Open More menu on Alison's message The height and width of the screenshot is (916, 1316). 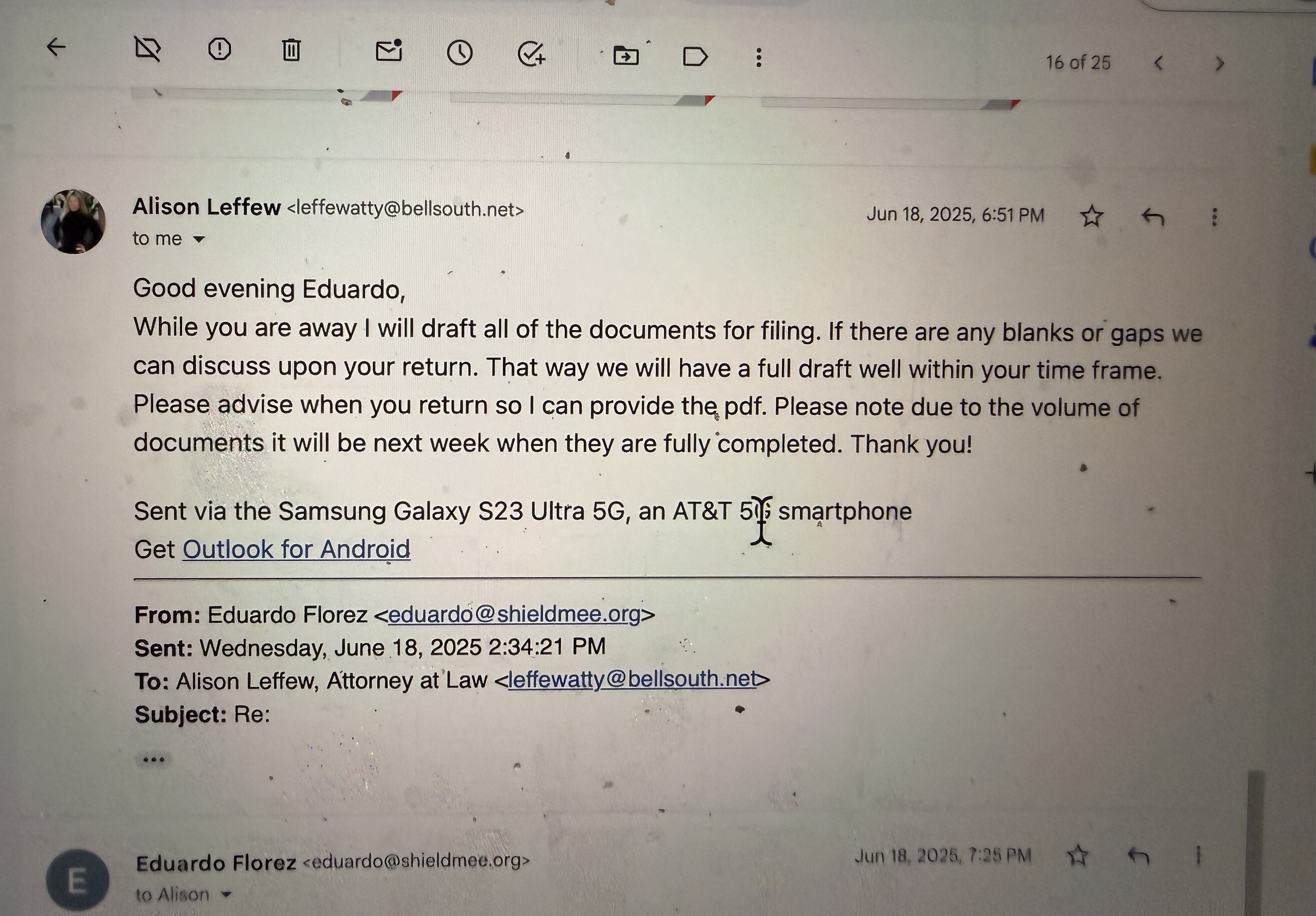tap(1214, 217)
